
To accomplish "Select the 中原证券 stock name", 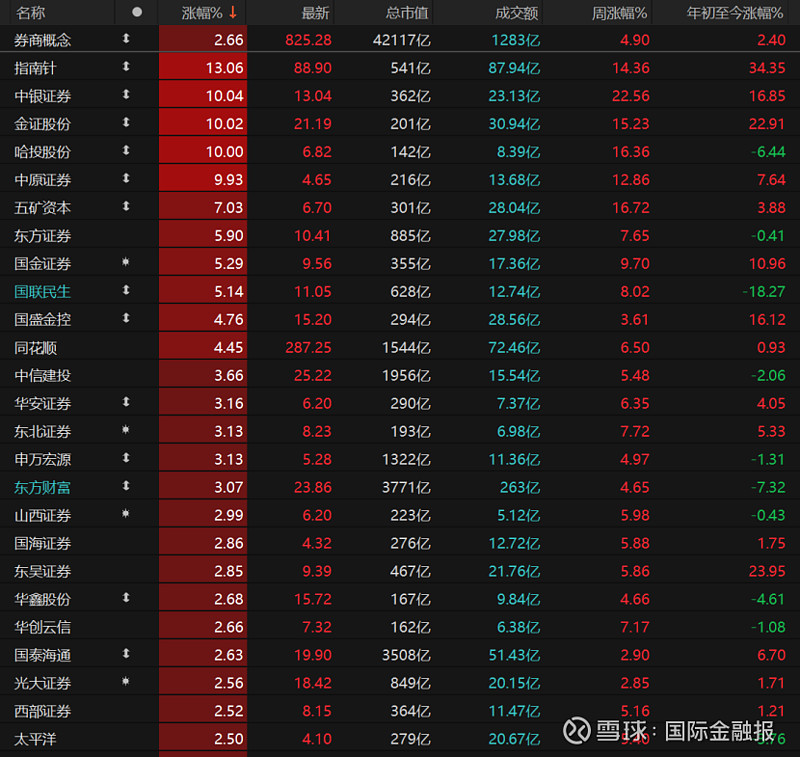I will click(42, 180).
